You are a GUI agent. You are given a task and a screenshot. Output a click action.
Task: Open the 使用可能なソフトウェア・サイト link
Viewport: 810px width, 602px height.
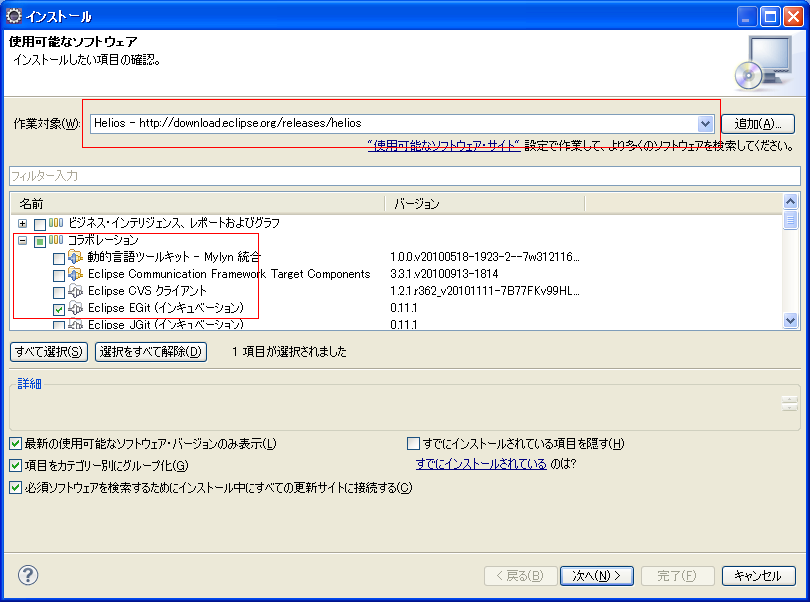click(444, 146)
